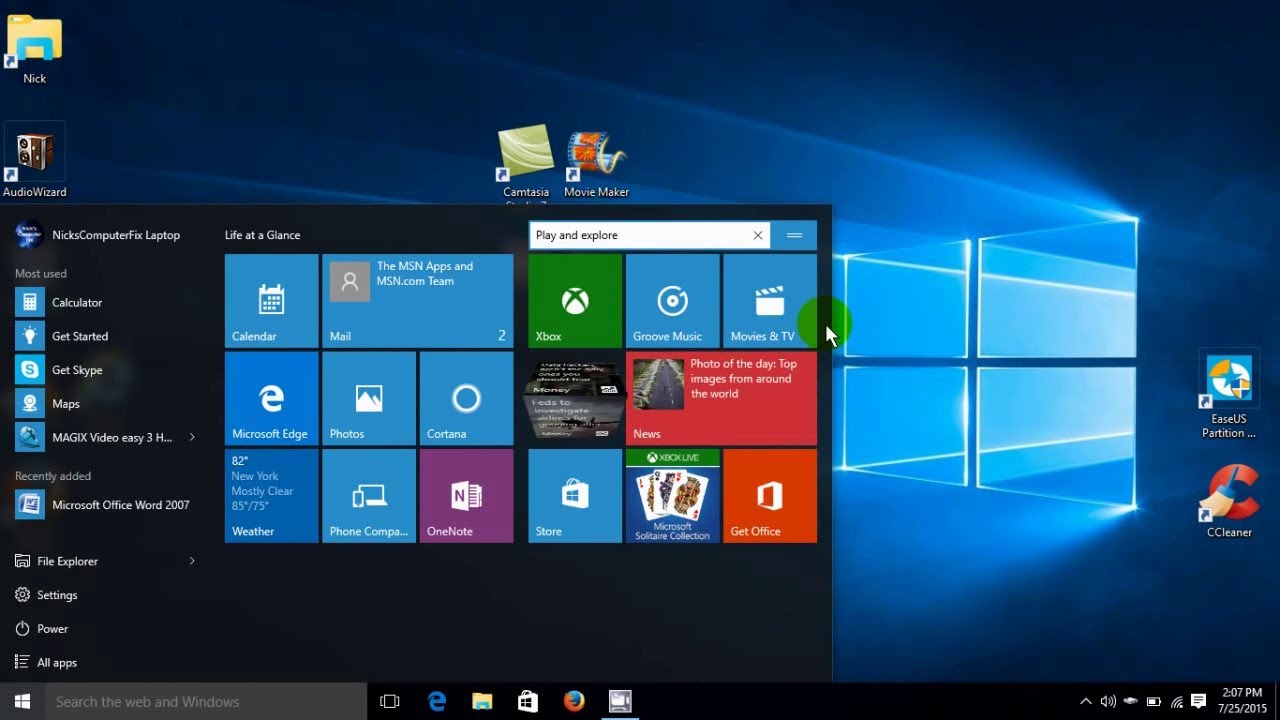Select the Movie Maker desktop shortcut

596,162
